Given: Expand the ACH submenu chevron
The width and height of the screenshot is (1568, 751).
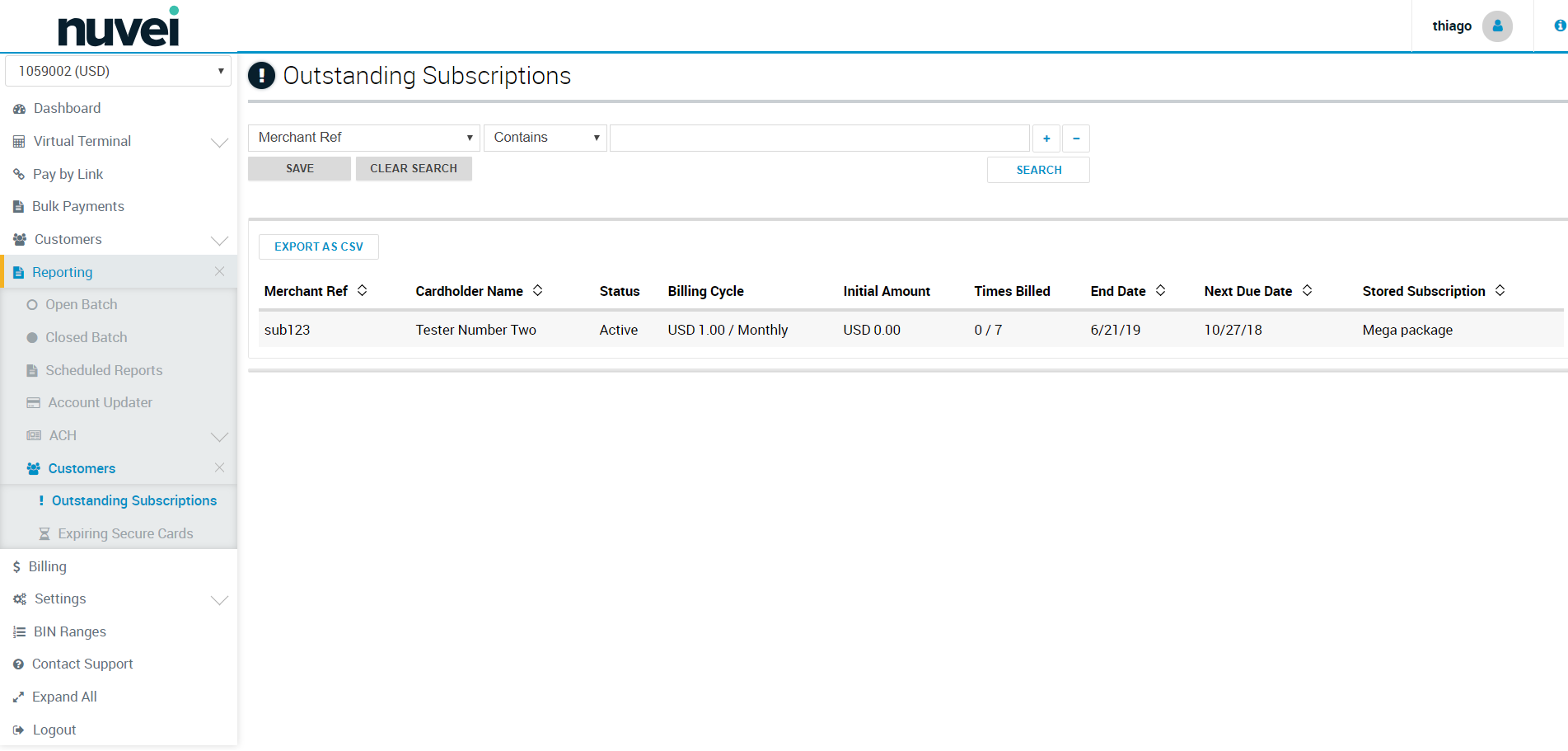Looking at the screenshot, I should click(219, 436).
